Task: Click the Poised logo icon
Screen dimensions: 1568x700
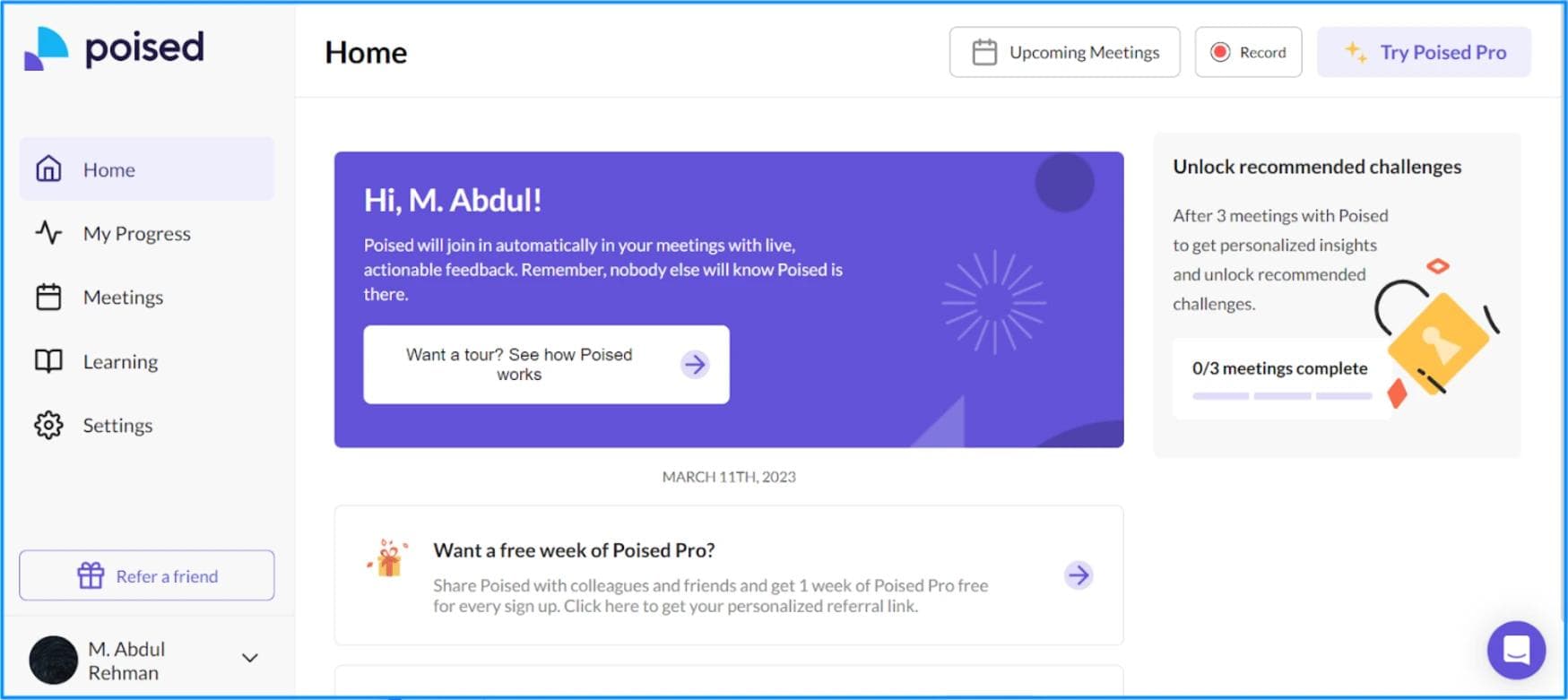Action: coord(46,48)
